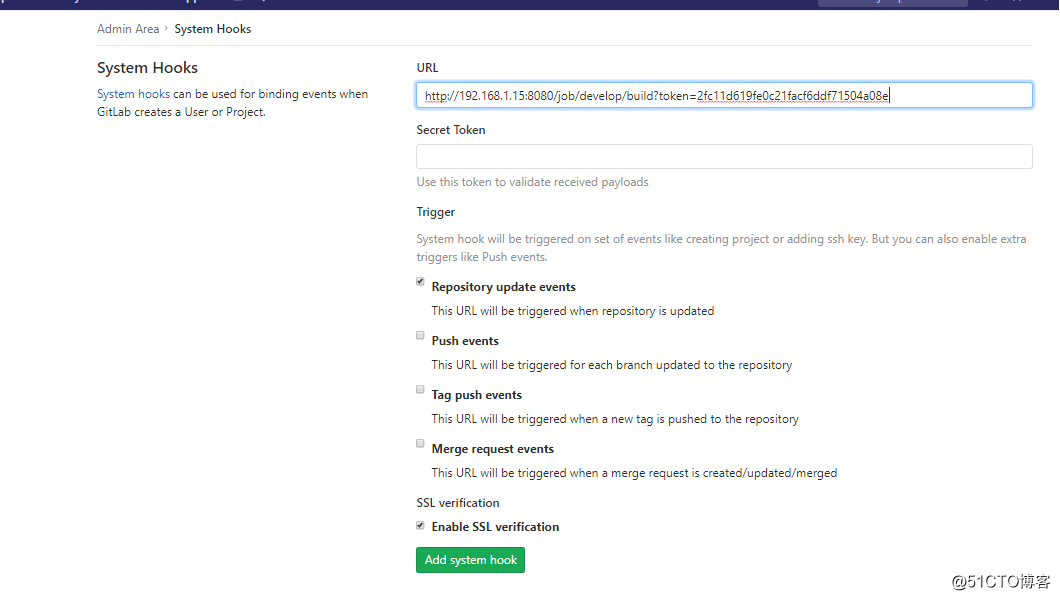Enable the Merge request events checkbox
The width and height of the screenshot is (1060, 600).
420,443
